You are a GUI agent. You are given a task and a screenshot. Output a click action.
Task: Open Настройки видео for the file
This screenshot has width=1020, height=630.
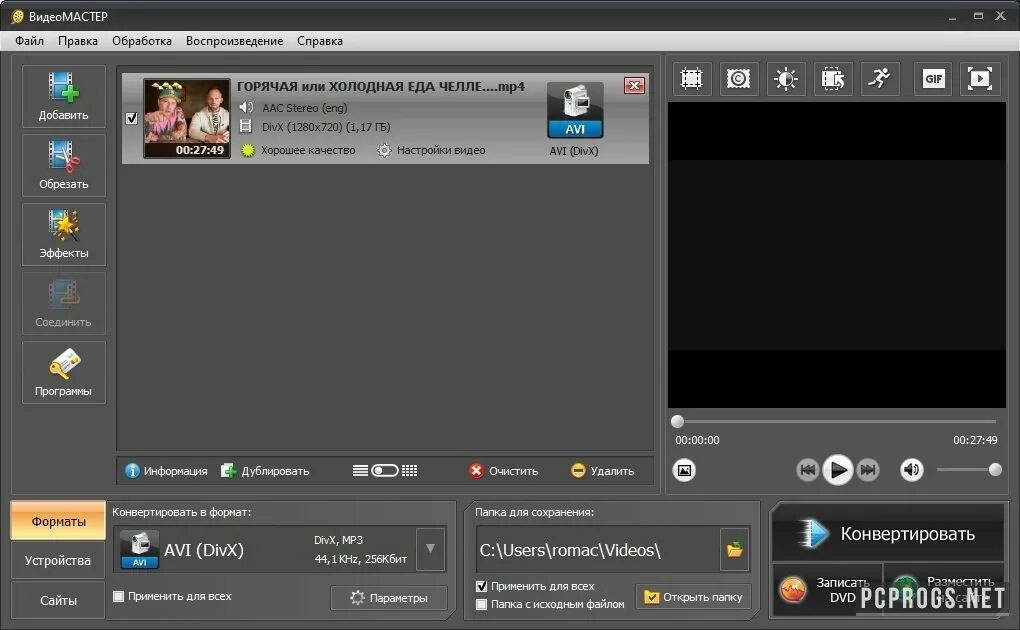432,150
